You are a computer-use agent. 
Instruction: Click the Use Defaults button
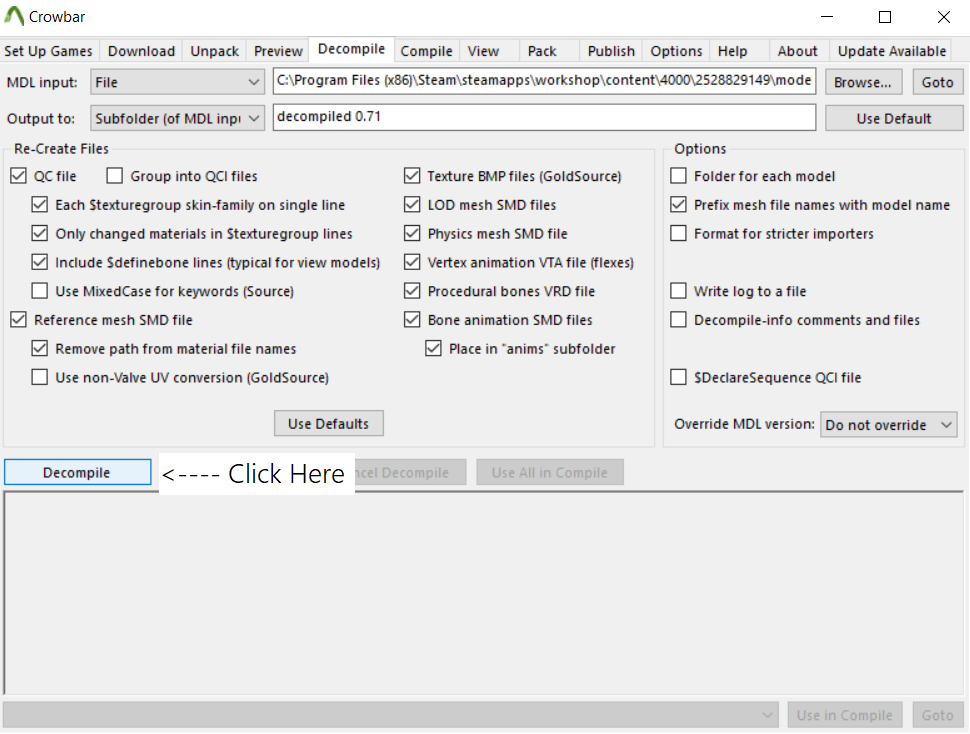328,424
